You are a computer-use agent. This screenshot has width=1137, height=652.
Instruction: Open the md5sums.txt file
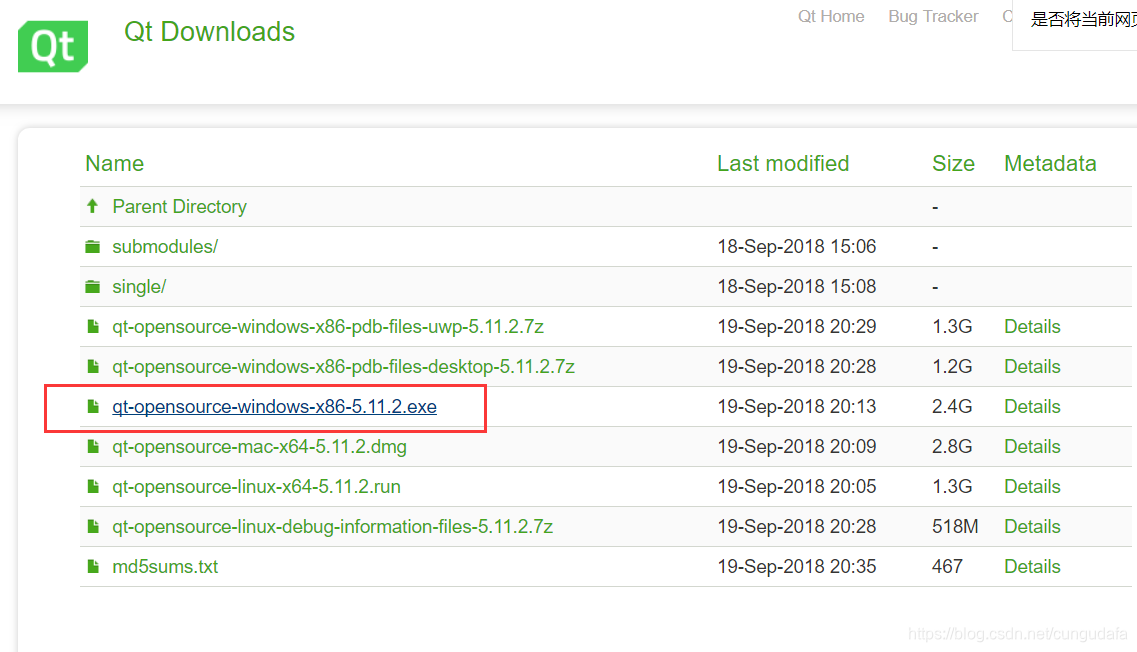click(165, 566)
